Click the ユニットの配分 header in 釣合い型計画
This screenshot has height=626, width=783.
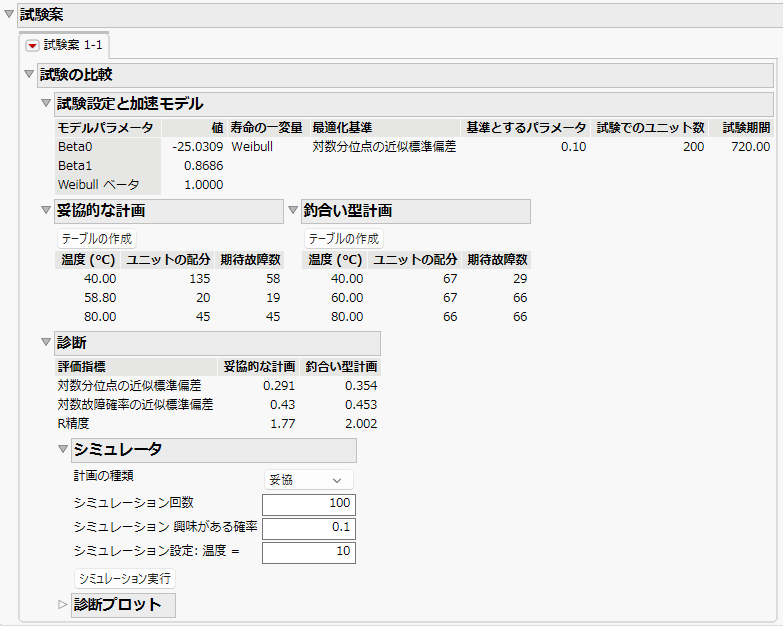415,260
